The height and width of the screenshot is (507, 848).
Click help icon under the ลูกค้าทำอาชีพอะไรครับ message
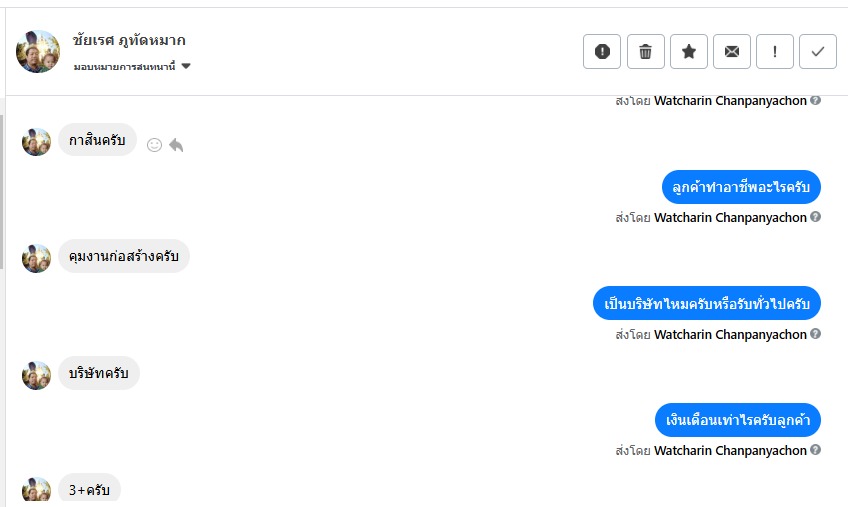point(816,218)
